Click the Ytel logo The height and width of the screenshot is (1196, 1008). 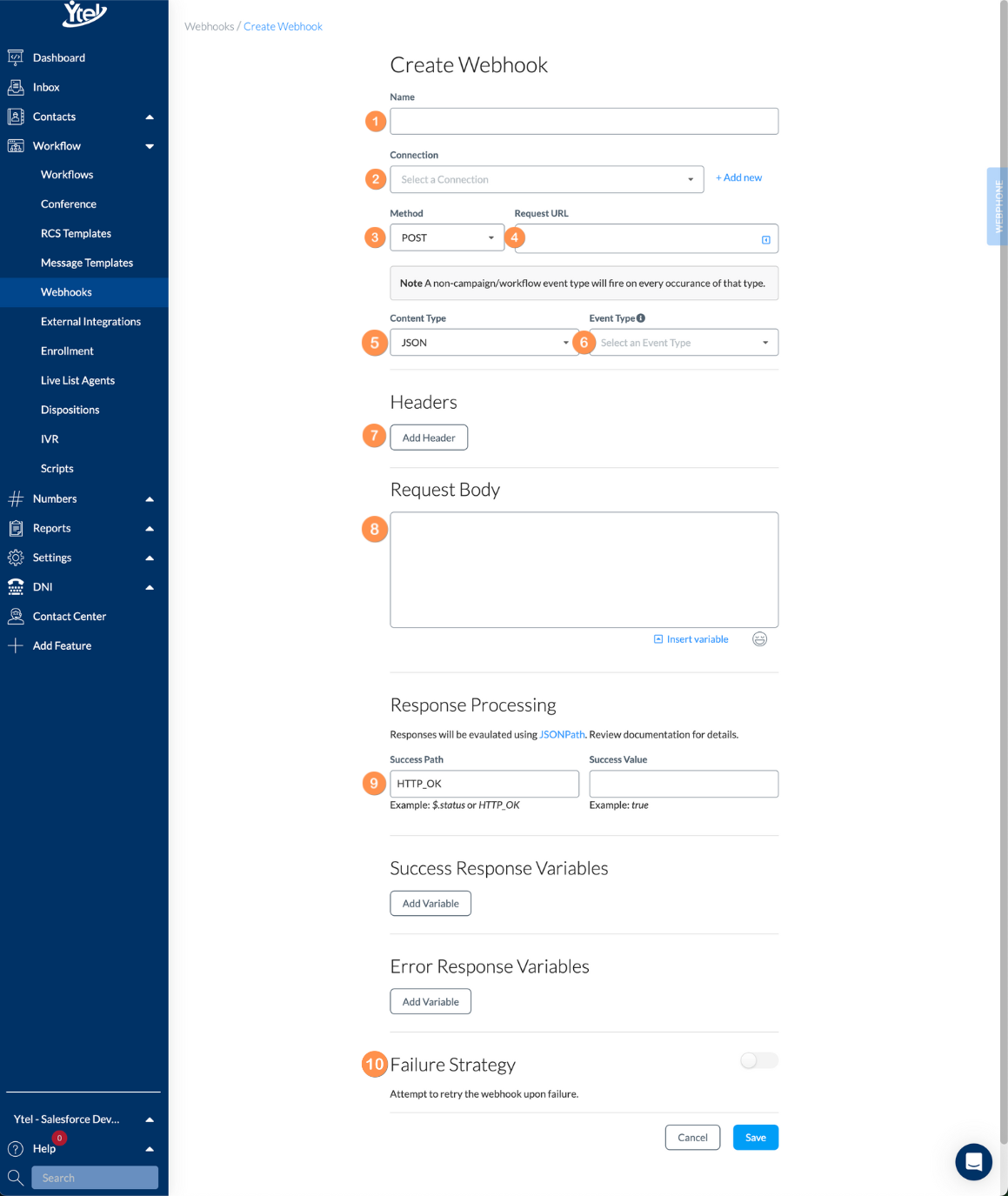click(84, 13)
